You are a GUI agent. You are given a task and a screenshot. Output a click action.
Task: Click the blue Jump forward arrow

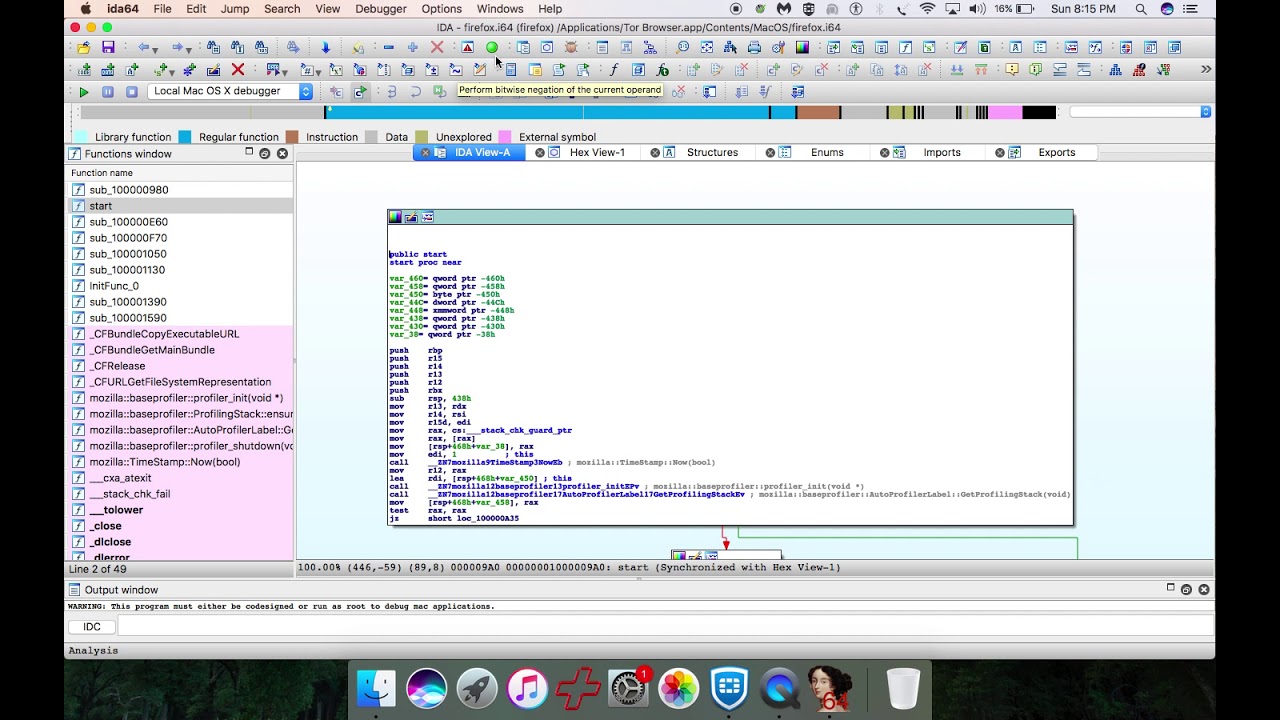click(x=177, y=47)
